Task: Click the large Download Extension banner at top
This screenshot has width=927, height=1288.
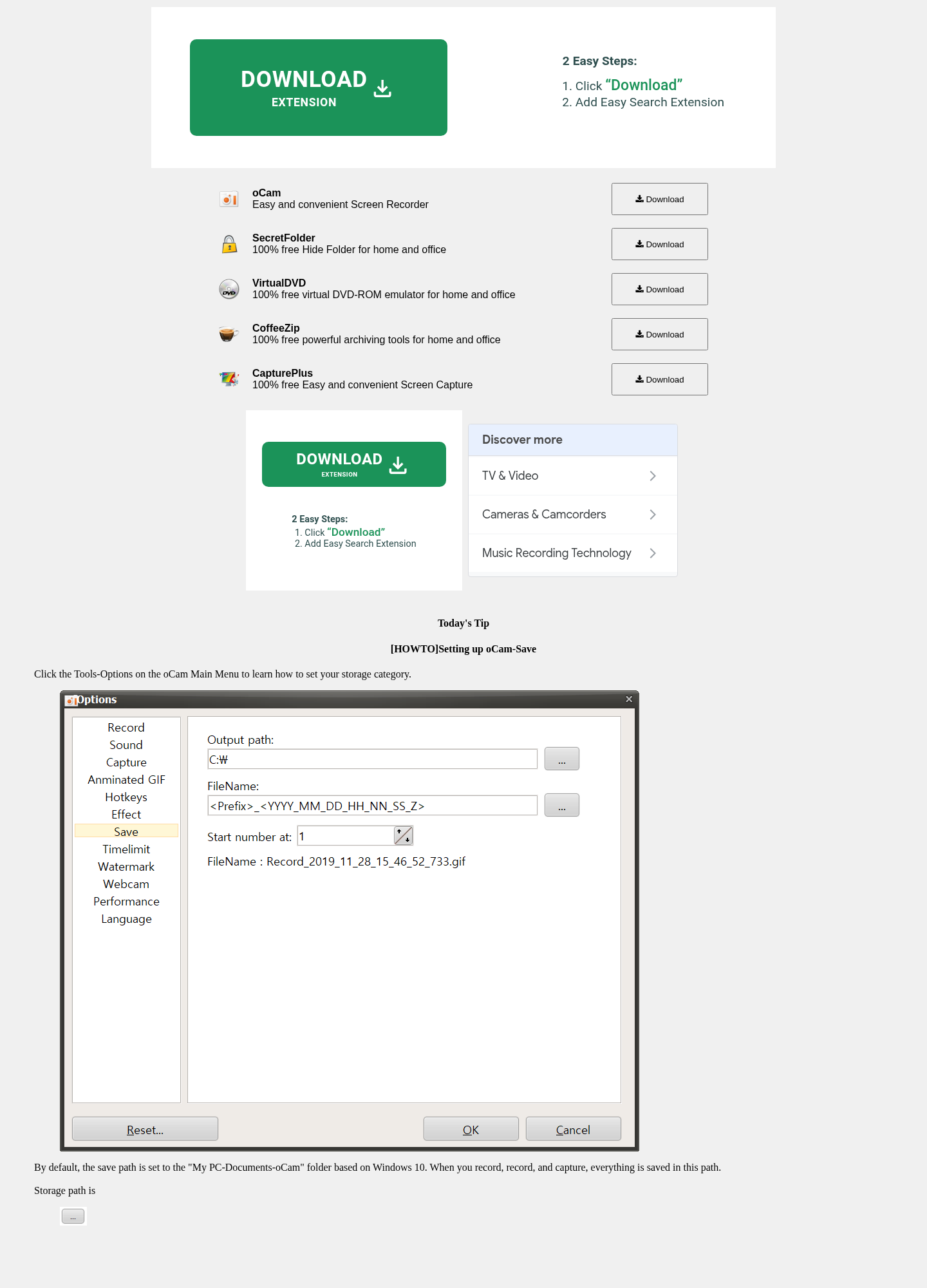Action: coord(319,88)
